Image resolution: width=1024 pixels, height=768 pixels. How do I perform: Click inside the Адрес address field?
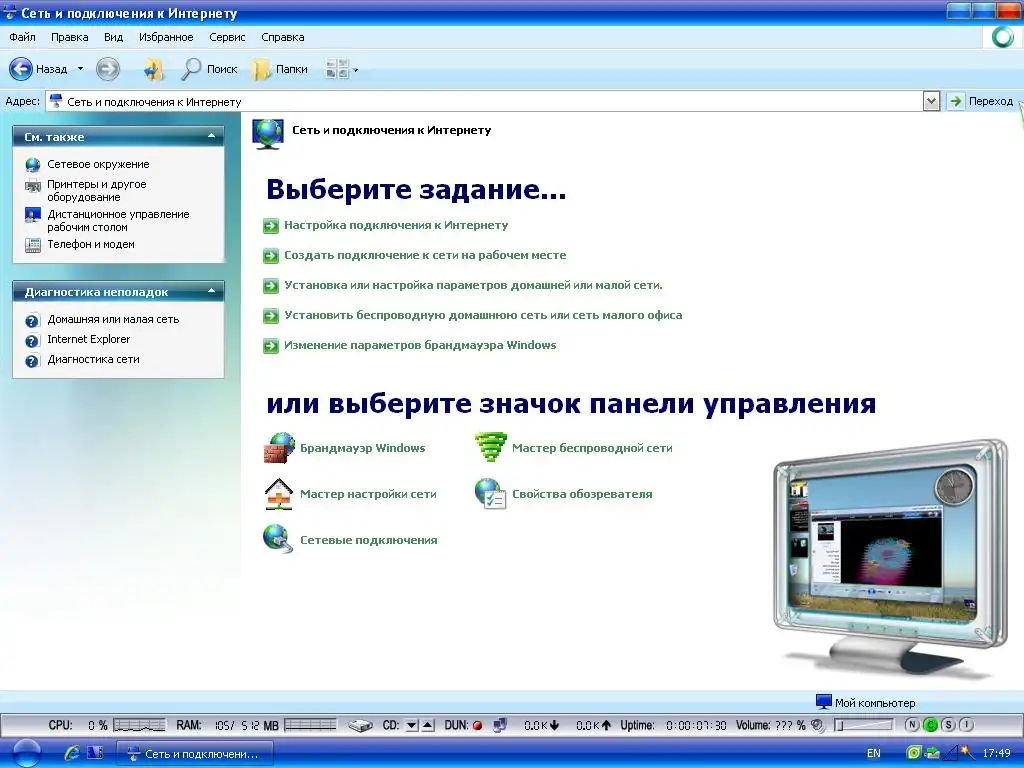point(484,101)
